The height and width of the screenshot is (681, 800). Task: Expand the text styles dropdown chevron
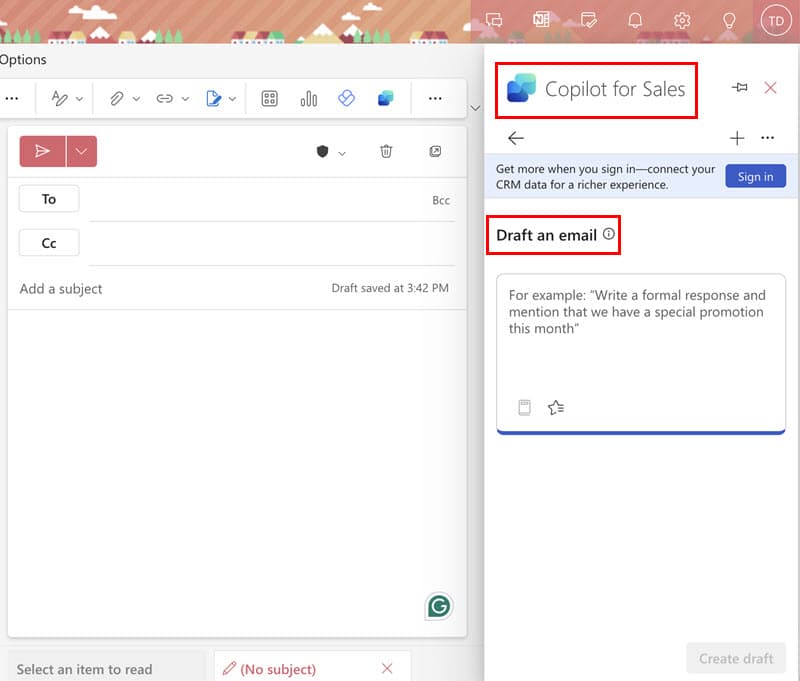click(79, 98)
